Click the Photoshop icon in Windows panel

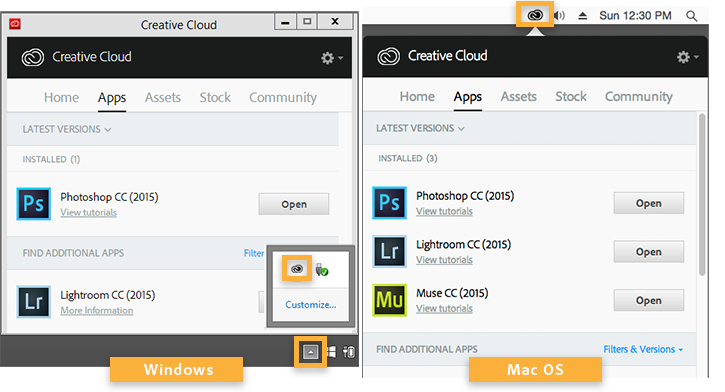pyautogui.click(x=34, y=203)
